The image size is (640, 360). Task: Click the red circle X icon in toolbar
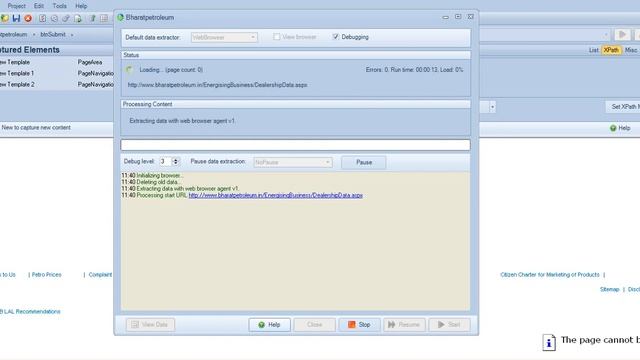pyautogui.click(x=28, y=18)
